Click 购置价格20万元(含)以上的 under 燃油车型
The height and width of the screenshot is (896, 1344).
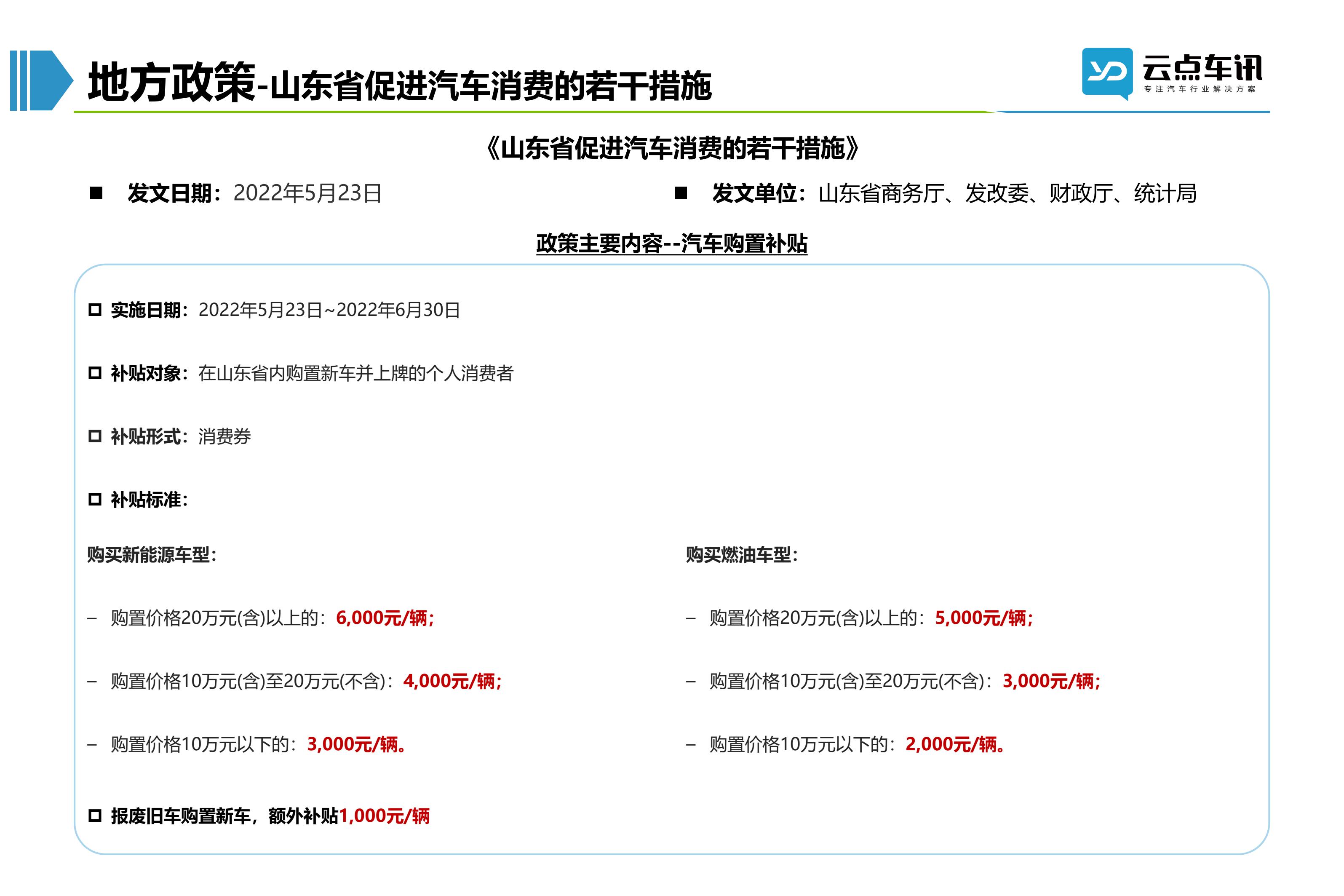point(817,618)
